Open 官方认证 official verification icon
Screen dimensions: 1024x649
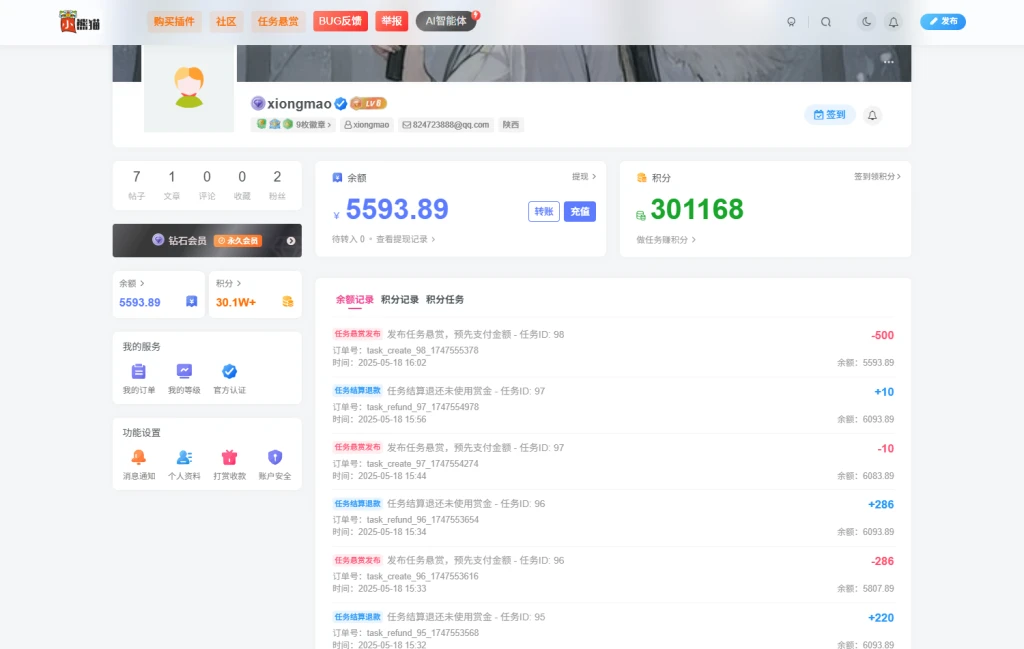[229, 372]
